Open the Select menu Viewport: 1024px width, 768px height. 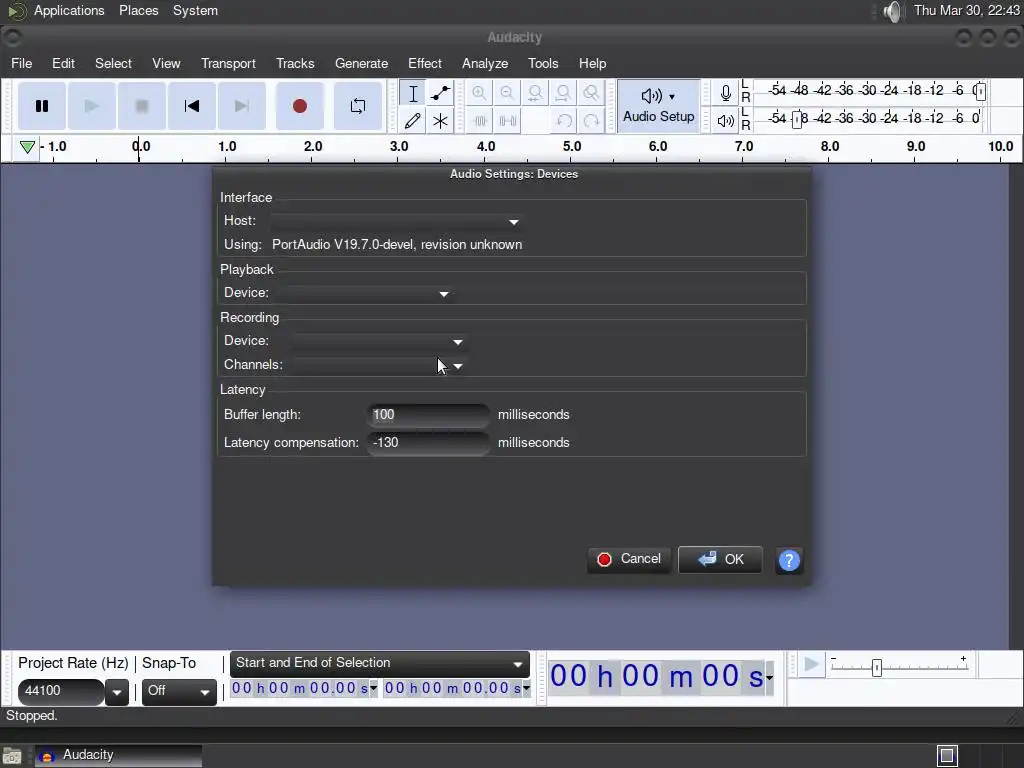click(113, 63)
